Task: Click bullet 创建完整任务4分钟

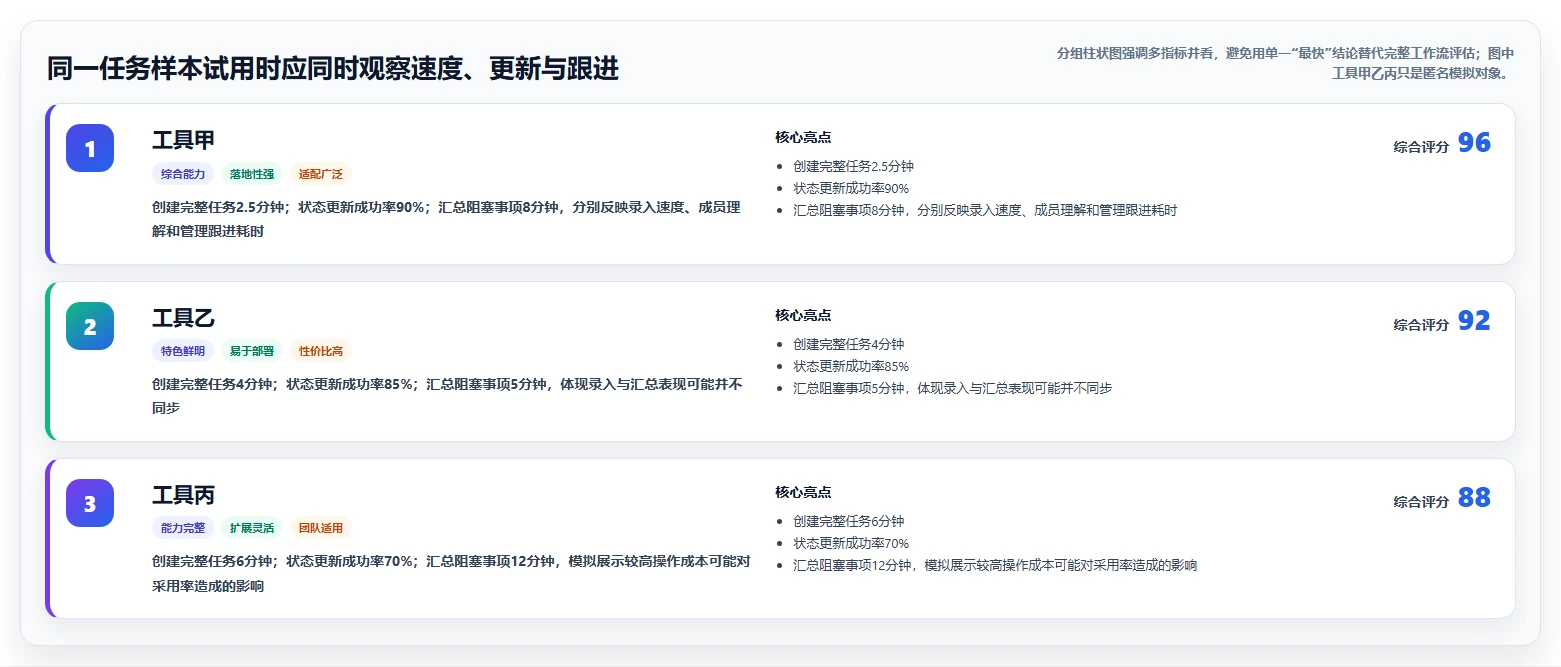Action: pos(848,344)
